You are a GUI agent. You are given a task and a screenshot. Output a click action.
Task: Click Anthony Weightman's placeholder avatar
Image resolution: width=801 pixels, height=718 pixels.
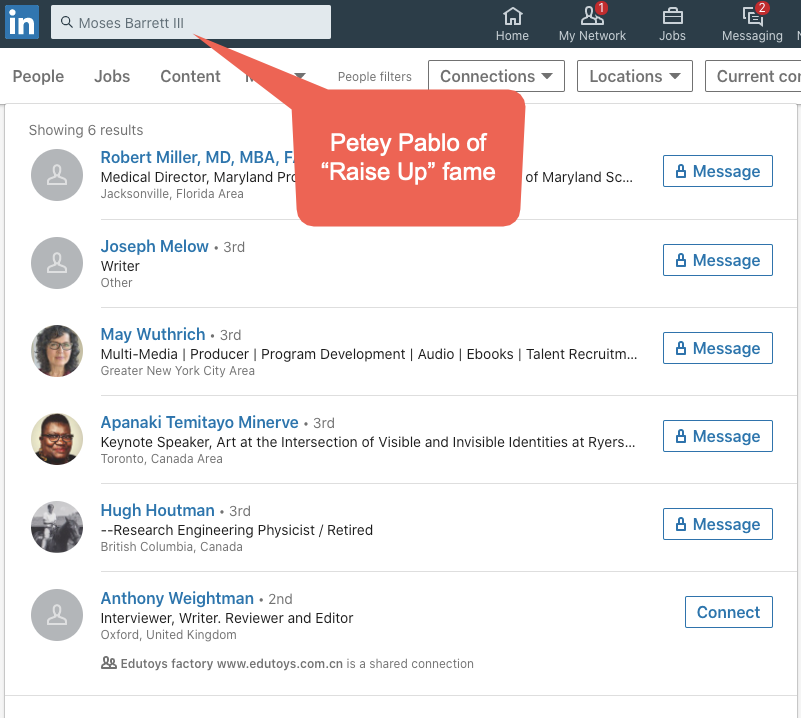pyautogui.click(x=57, y=615)
